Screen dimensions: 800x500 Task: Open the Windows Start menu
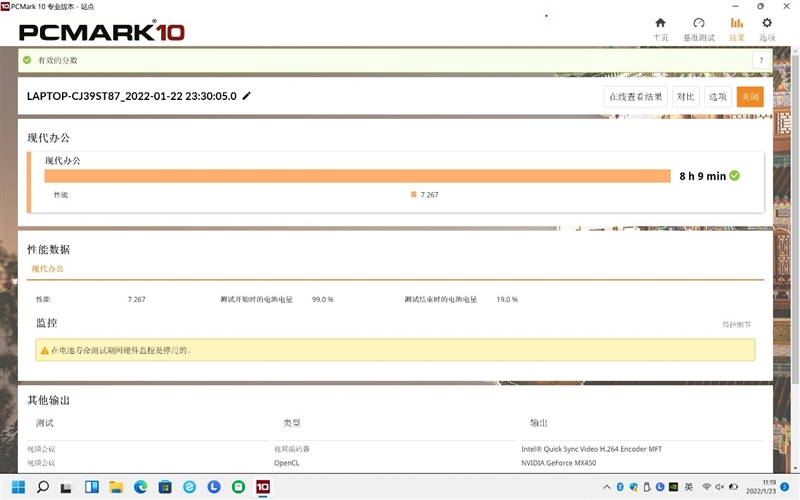[18, 487]
